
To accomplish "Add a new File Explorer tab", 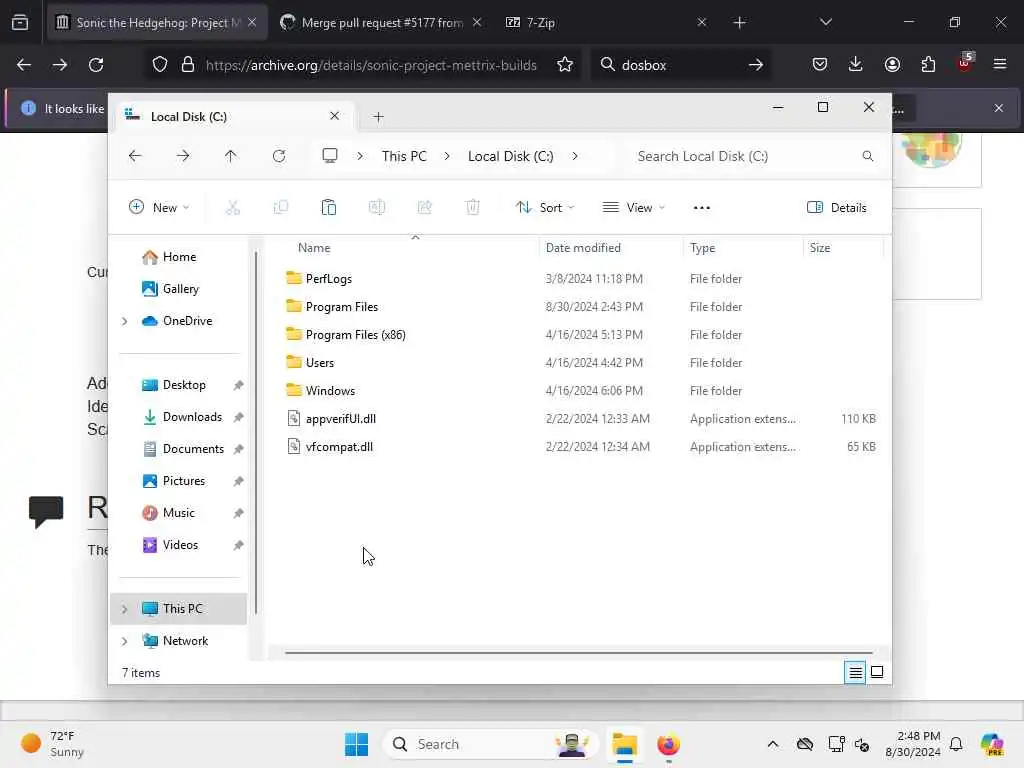I will 378,117.
